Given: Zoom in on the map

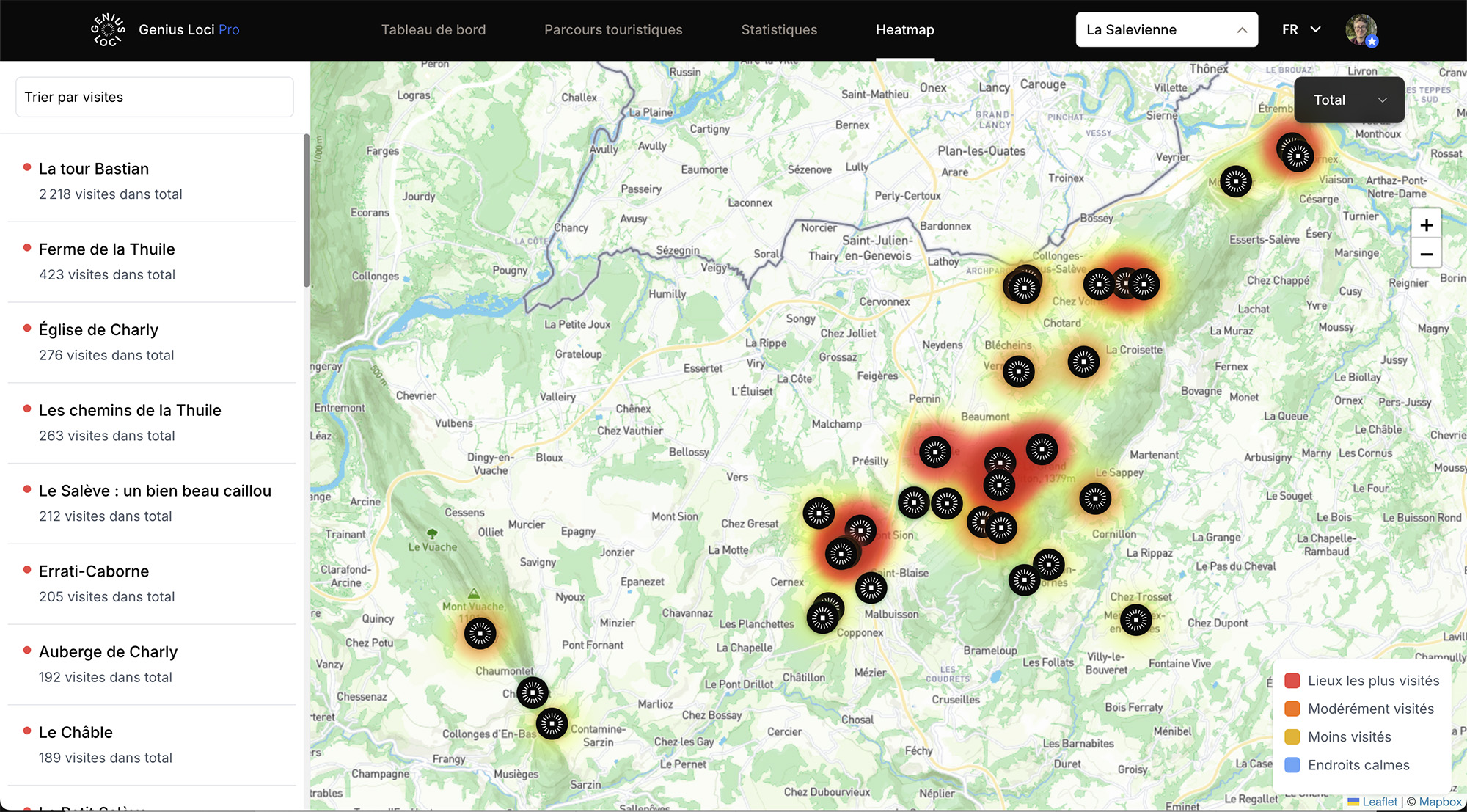Looking at the screenshot, I should click(x=1426, y=225).
